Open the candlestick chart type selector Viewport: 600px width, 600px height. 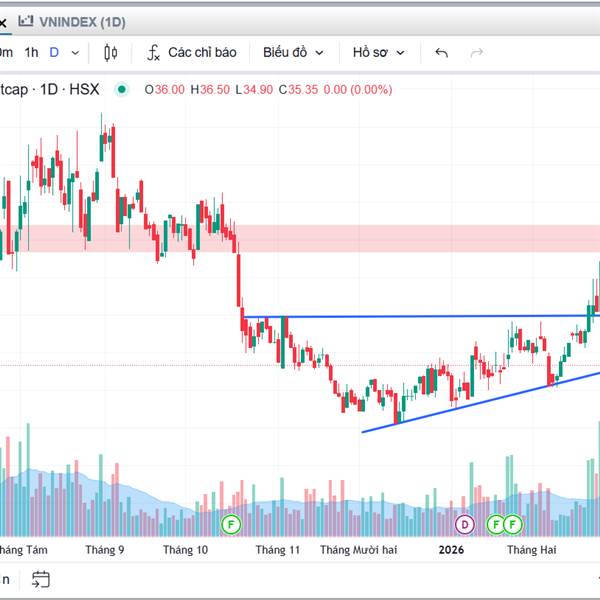pyautogui.click(x=111, y=52)
